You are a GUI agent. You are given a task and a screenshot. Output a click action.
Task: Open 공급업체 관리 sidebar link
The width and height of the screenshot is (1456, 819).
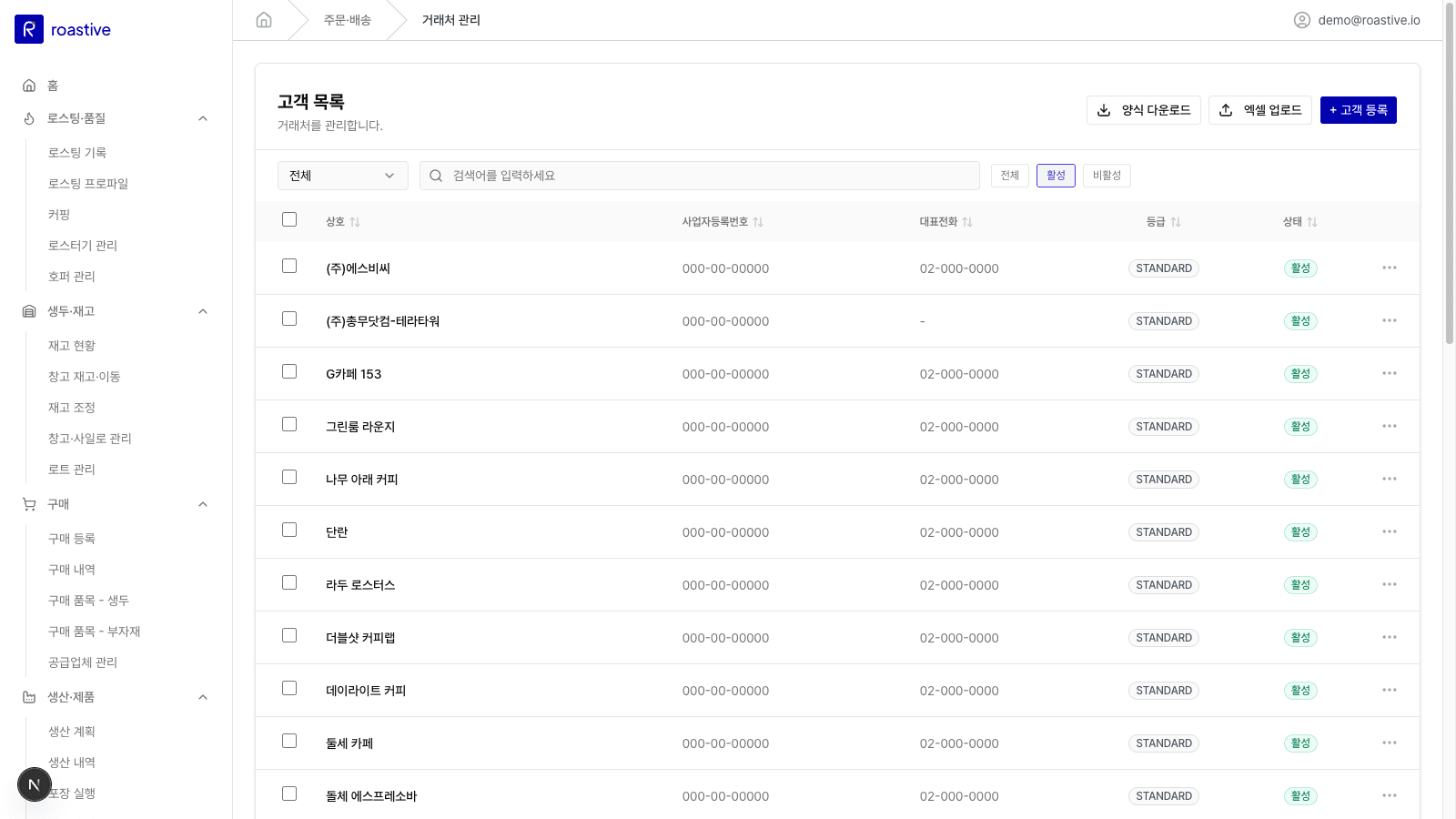point(83,662)
